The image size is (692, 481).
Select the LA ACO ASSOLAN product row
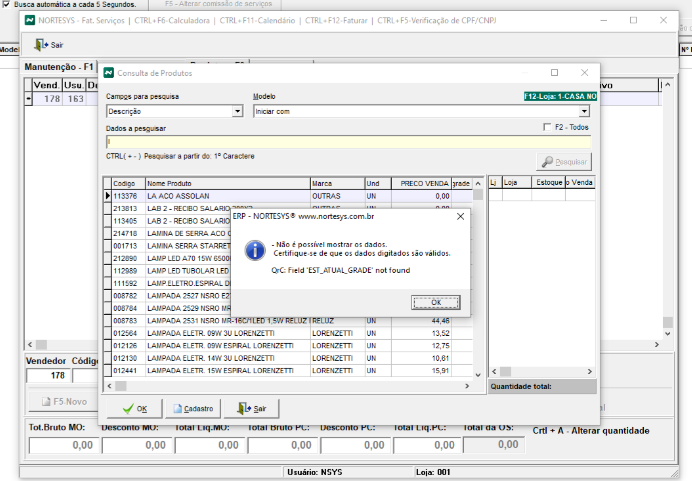tap(226, 196)
